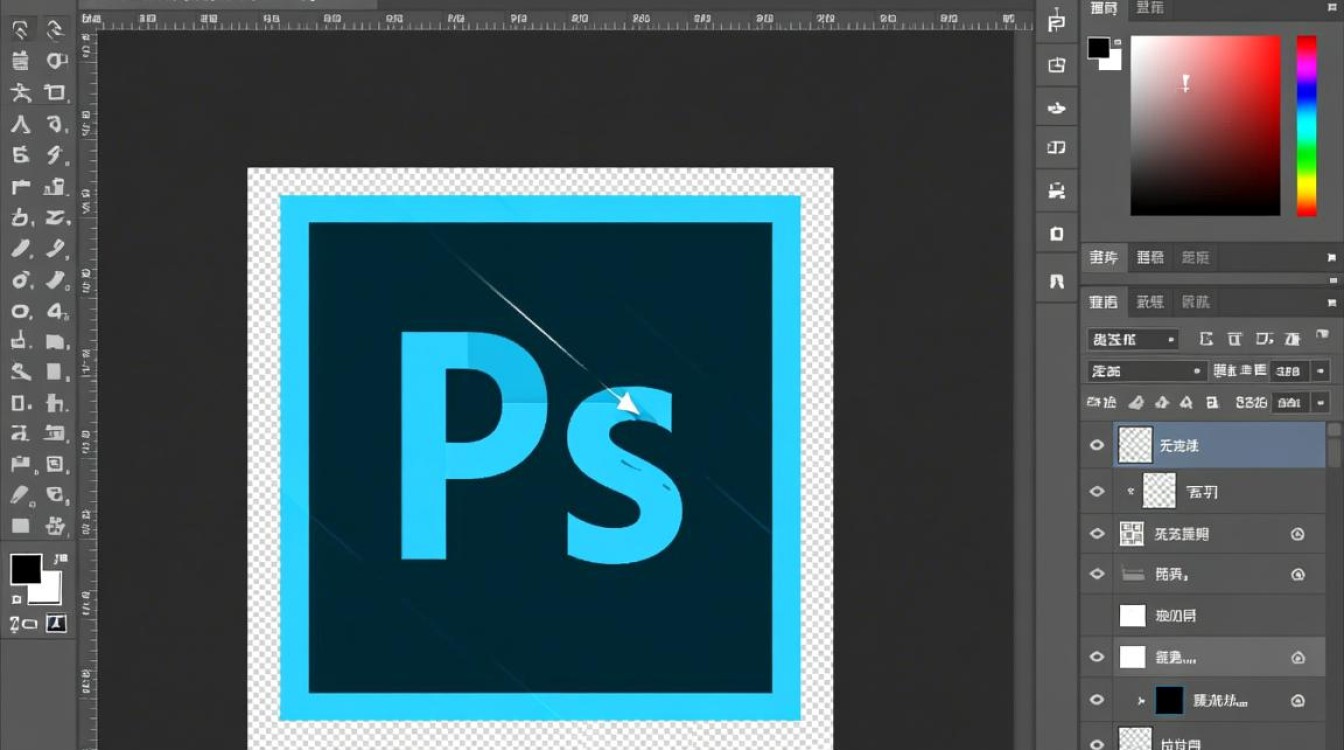1344x750 pixels.
Task: Open the Adjustments tab in the middle panel
Action: point(1150,258)
